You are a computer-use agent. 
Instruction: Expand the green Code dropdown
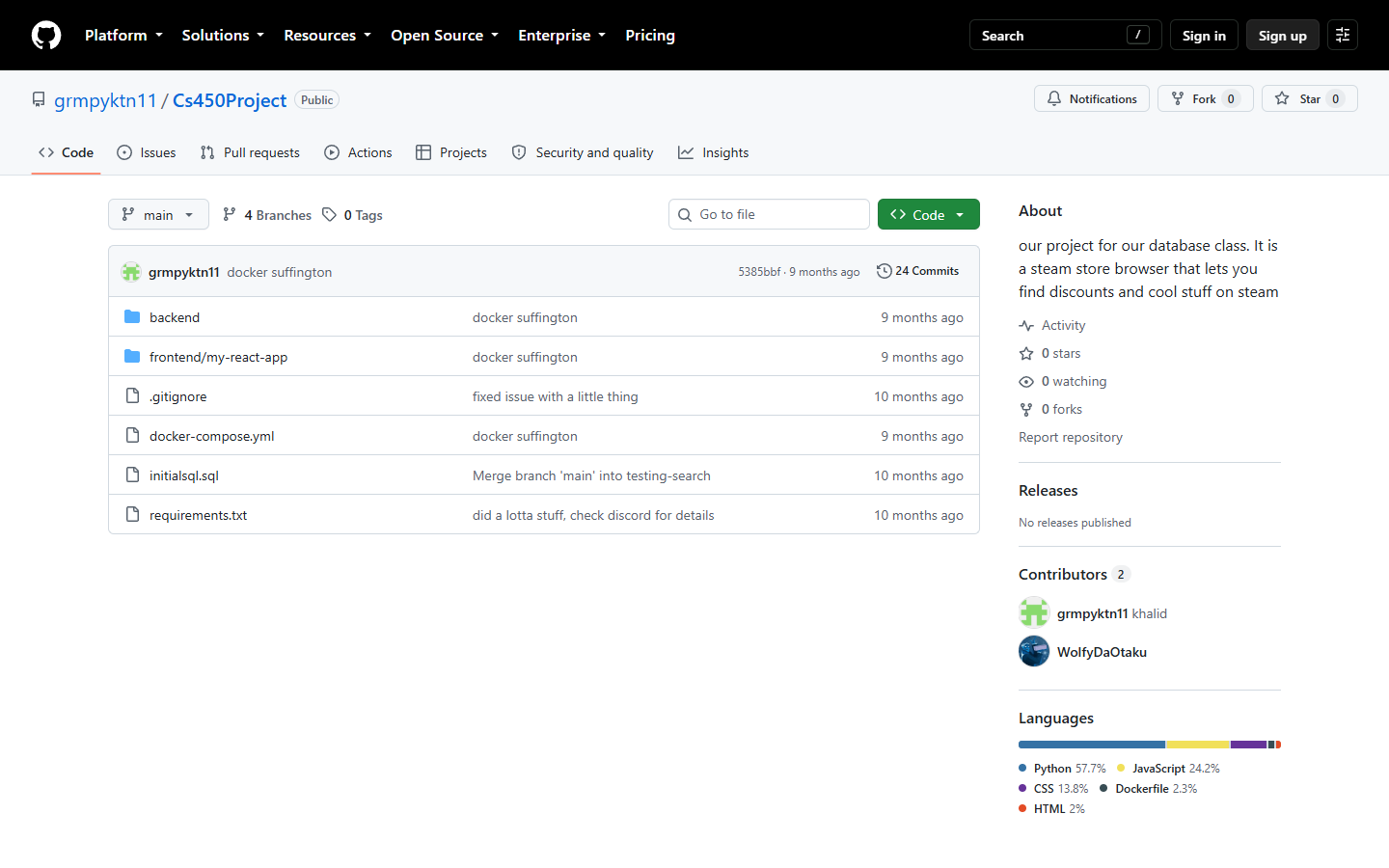(x=928, y=214)
